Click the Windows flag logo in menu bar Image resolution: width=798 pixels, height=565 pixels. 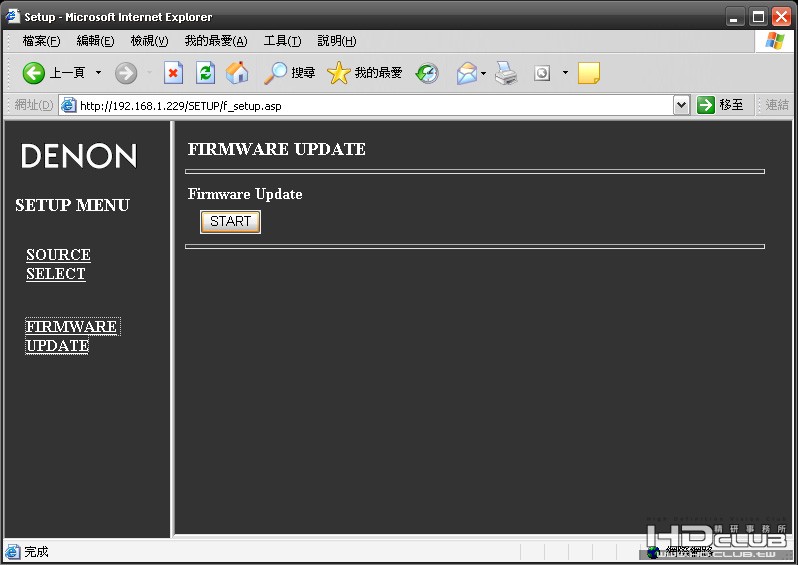pos(774,41)
